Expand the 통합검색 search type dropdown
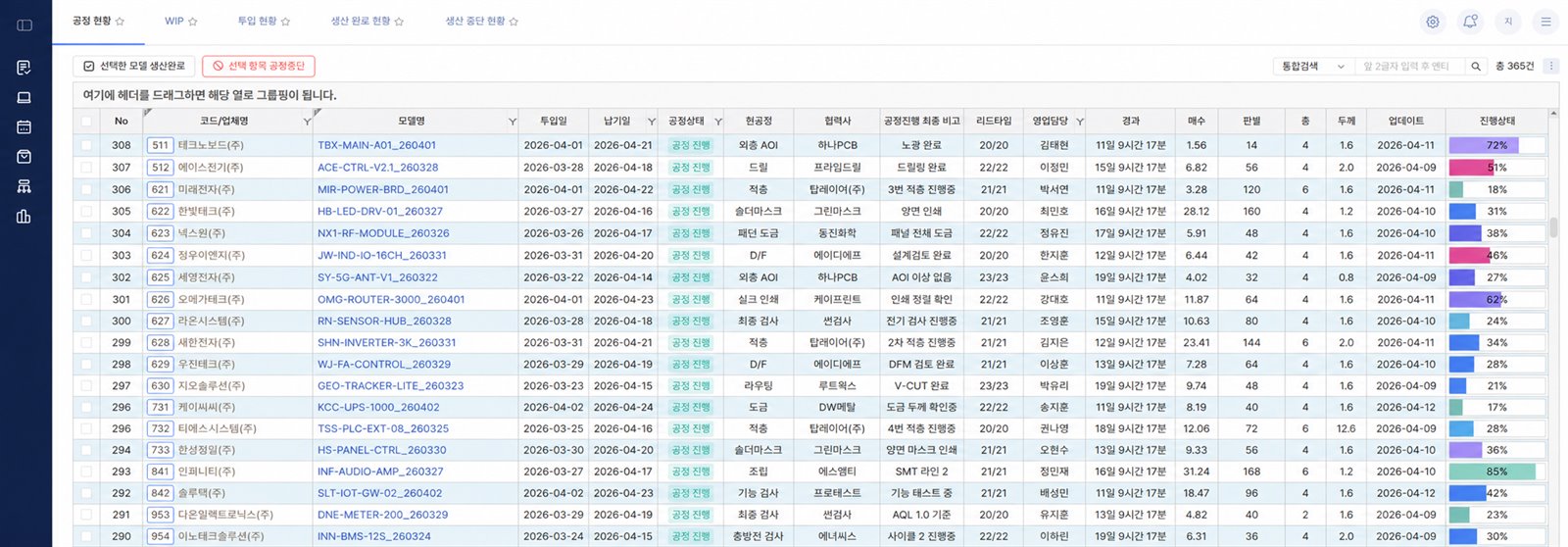This screenshot has height=547, width=1568. click(x=1313, y=67)
